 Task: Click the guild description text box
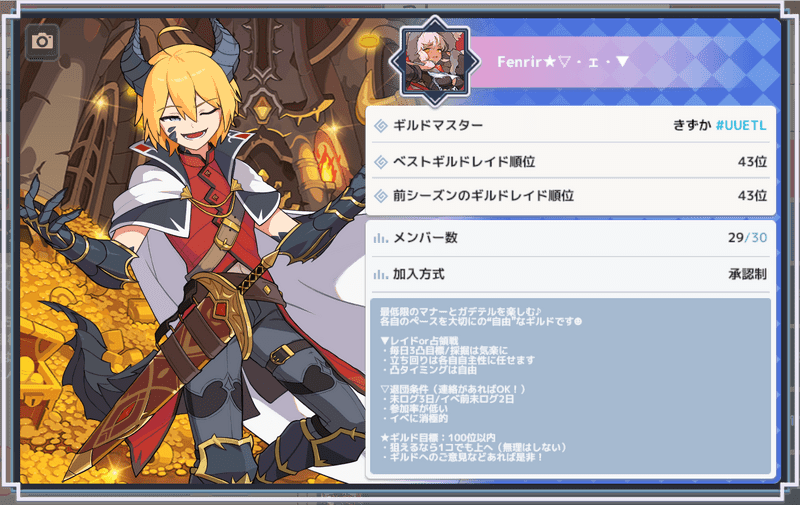(570, 386)
